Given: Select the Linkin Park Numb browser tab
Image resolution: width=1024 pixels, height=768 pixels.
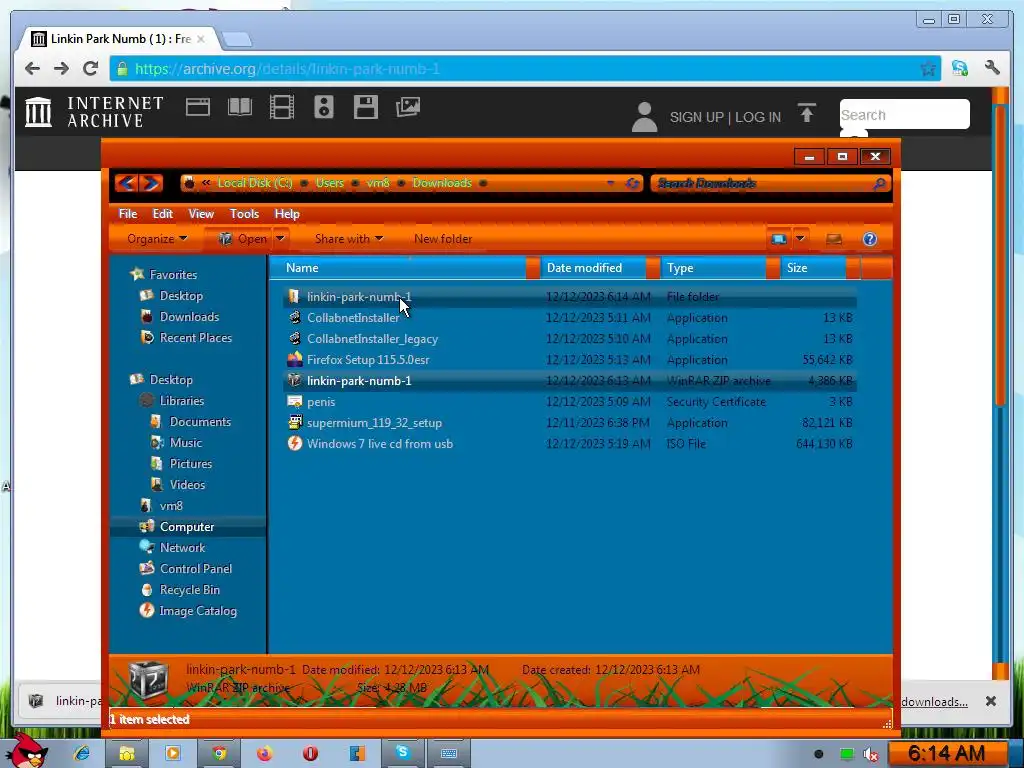Looking at the screenshot, I should pos(118,39).
